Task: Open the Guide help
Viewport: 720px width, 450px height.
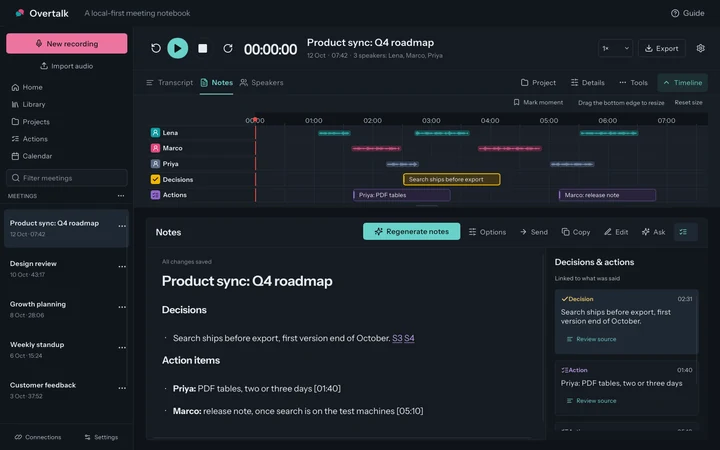Action: (x=687, y=13)
